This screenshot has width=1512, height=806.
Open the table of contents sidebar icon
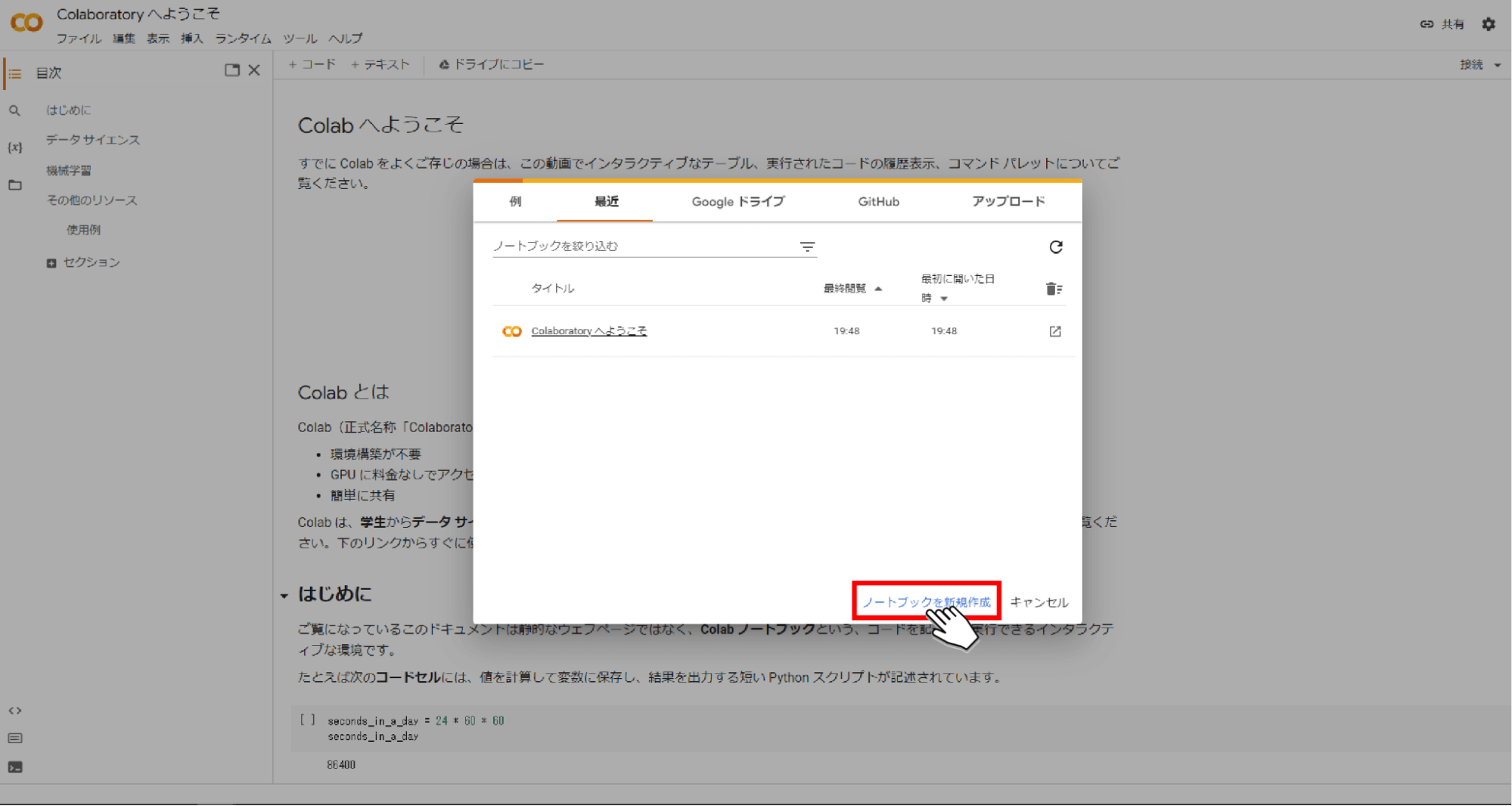[x=14, y=73]
